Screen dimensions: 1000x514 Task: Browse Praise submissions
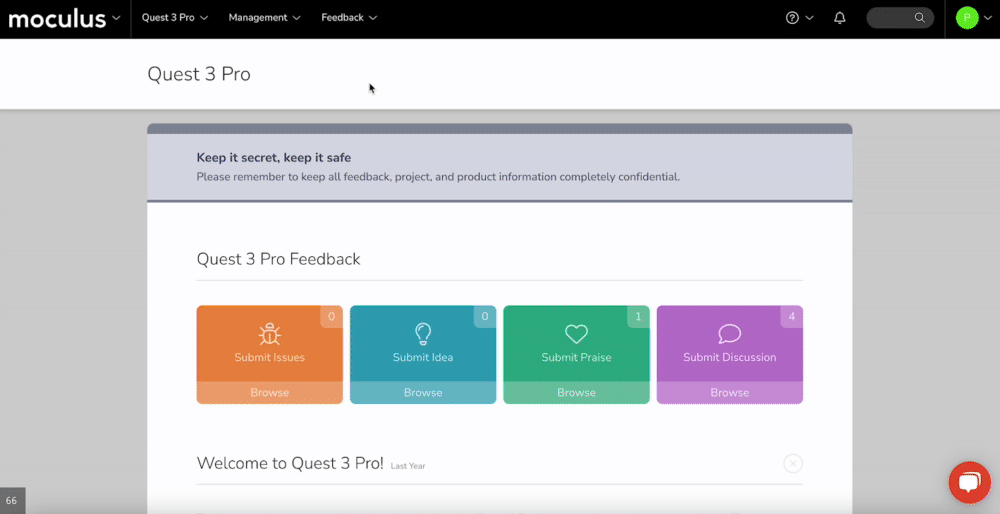tap(576, 393)
